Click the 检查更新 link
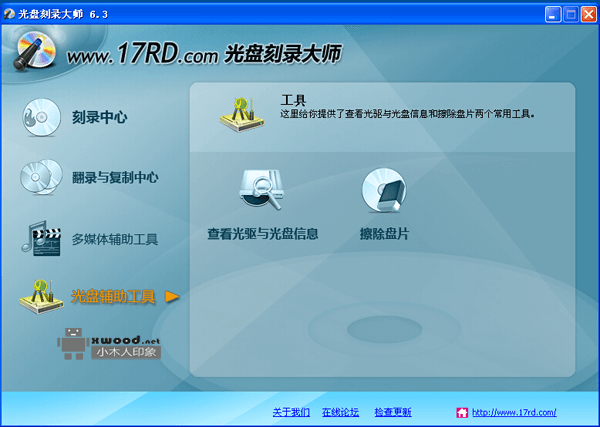Screen dimensions: 600x427 (393, 412)
